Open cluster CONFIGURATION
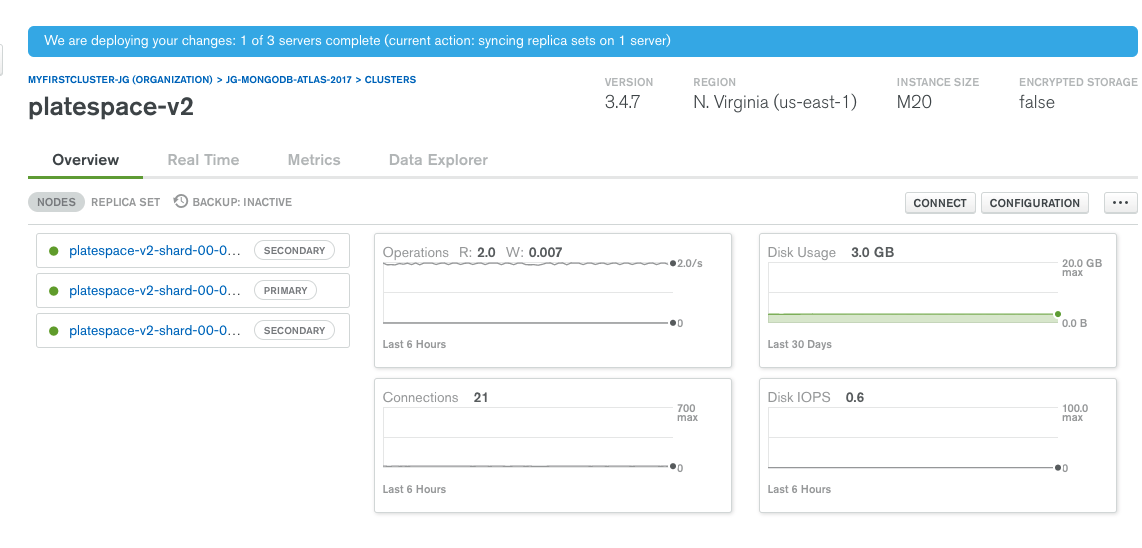The image size is (1142, 548). click(1034, 203)
